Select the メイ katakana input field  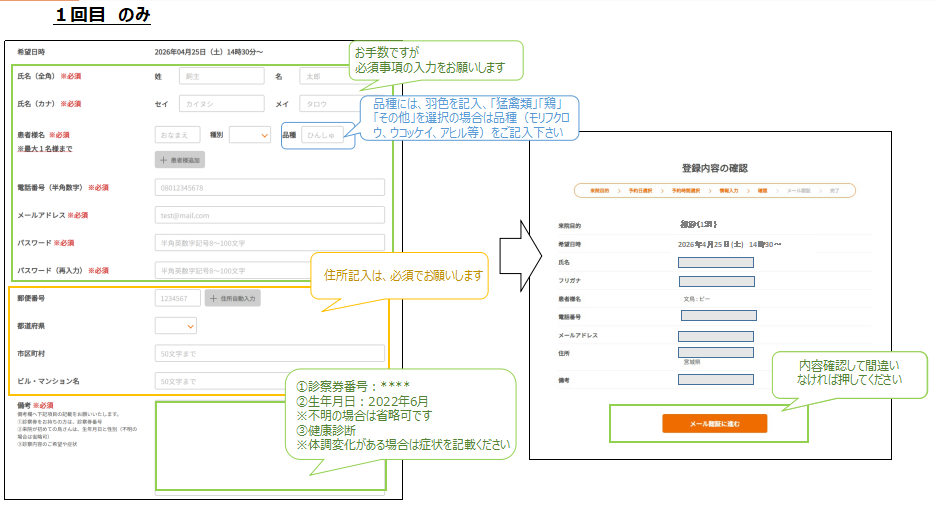(323, 103)
